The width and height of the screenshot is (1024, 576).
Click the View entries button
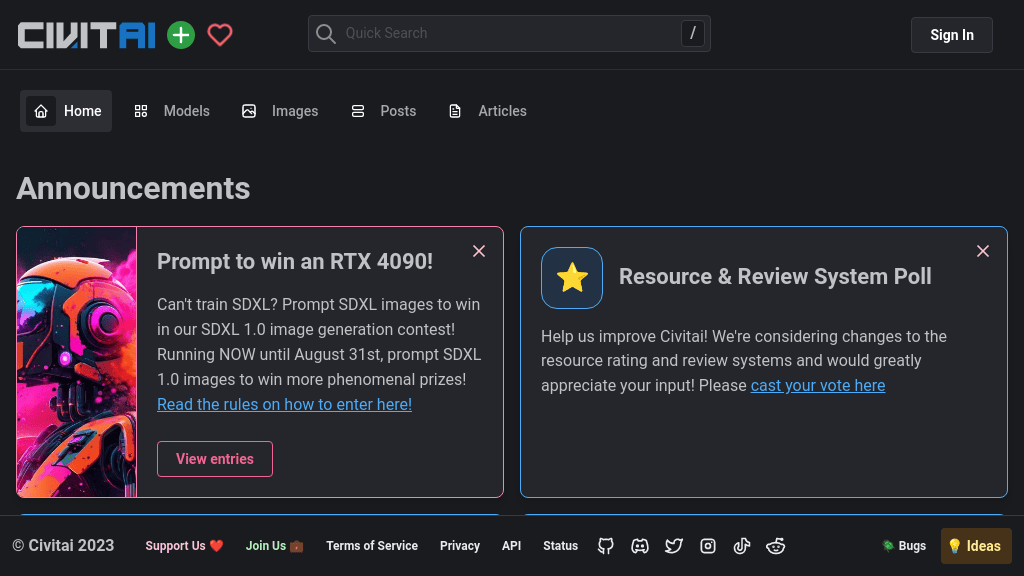(x=215, y=459)
